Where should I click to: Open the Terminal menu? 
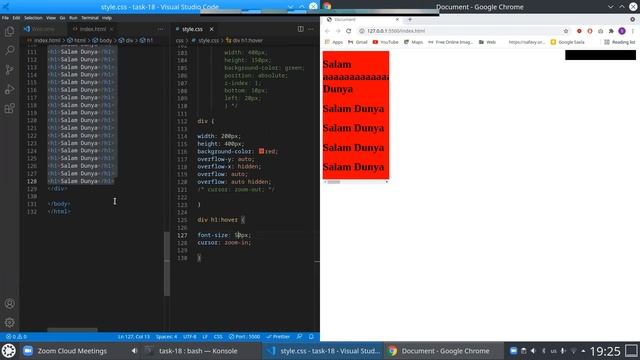pos(90,18)
